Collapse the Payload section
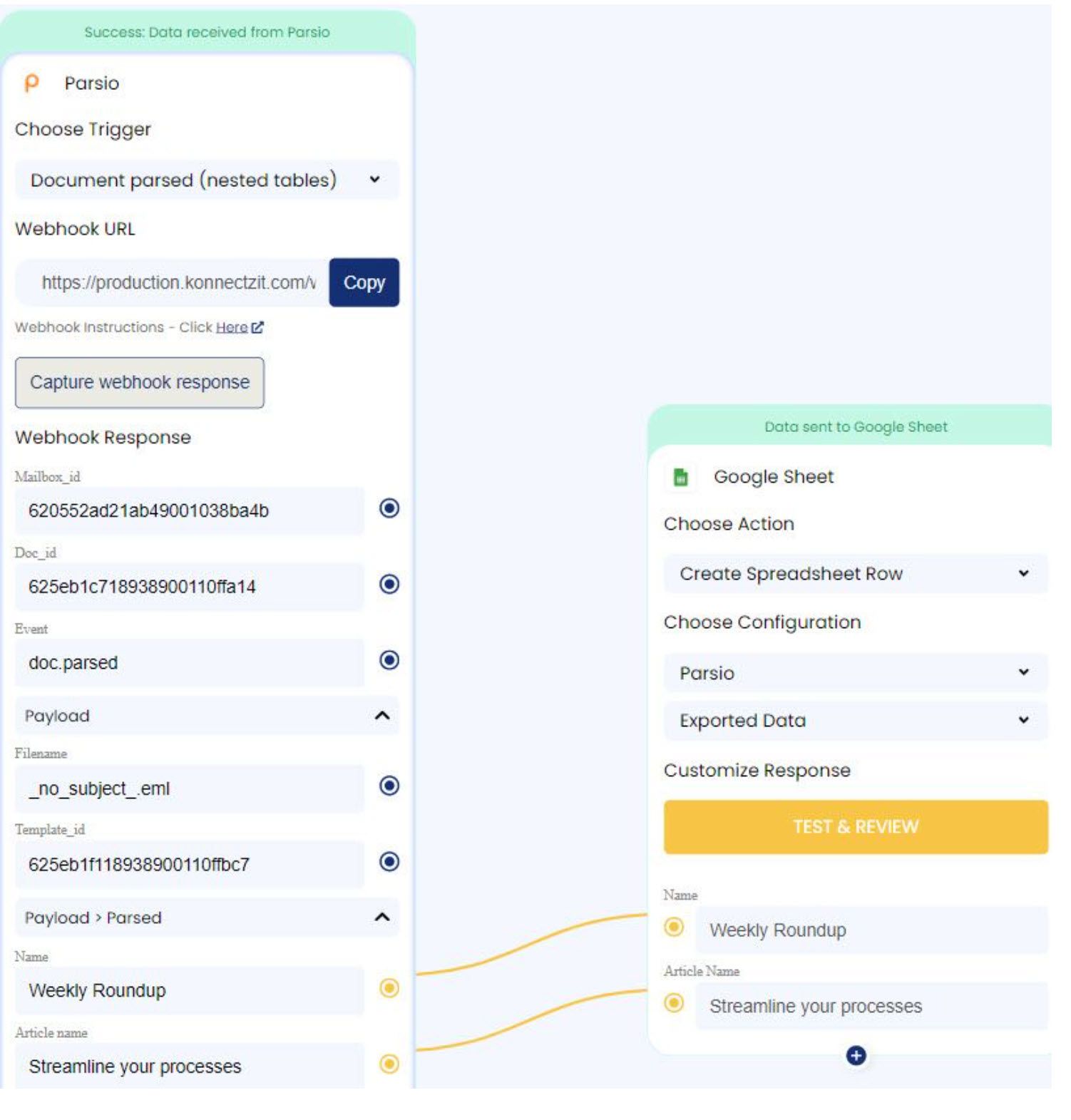The width and height of the screenshot is (1071, 1120). (382, 716)
